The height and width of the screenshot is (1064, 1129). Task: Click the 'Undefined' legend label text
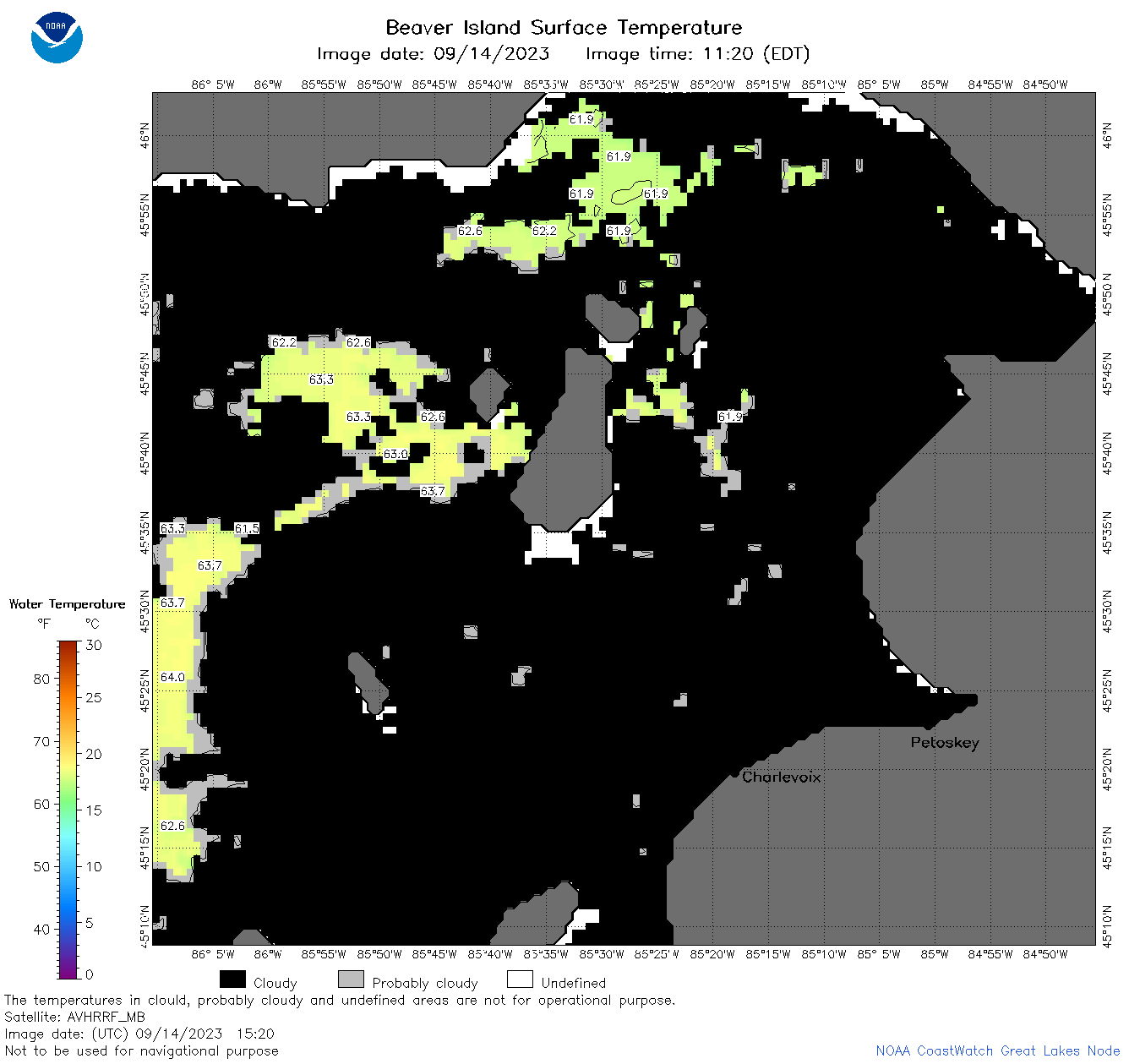point(574,983)
